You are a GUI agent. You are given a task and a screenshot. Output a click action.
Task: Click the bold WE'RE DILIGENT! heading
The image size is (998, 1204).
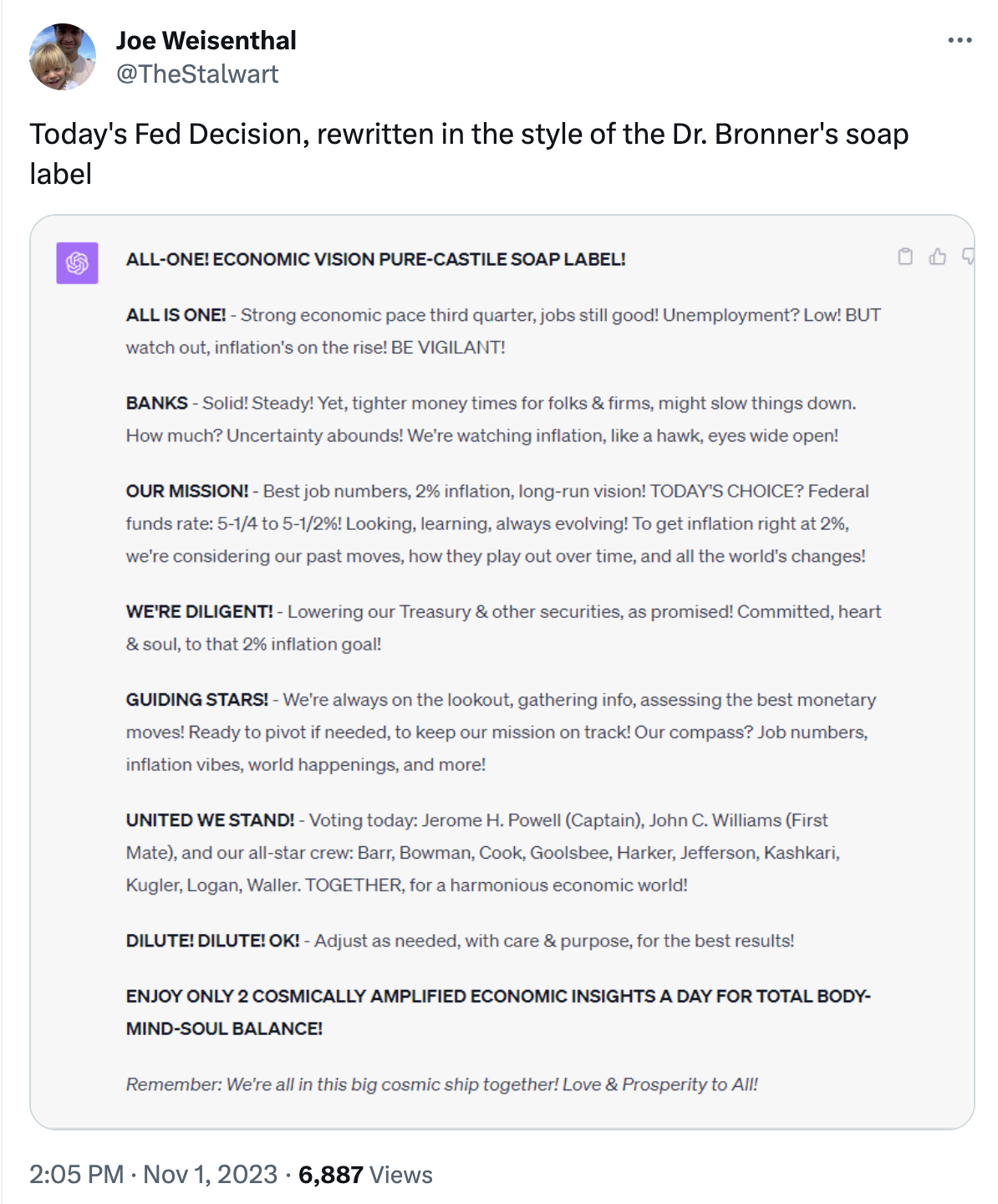[199, 611]
